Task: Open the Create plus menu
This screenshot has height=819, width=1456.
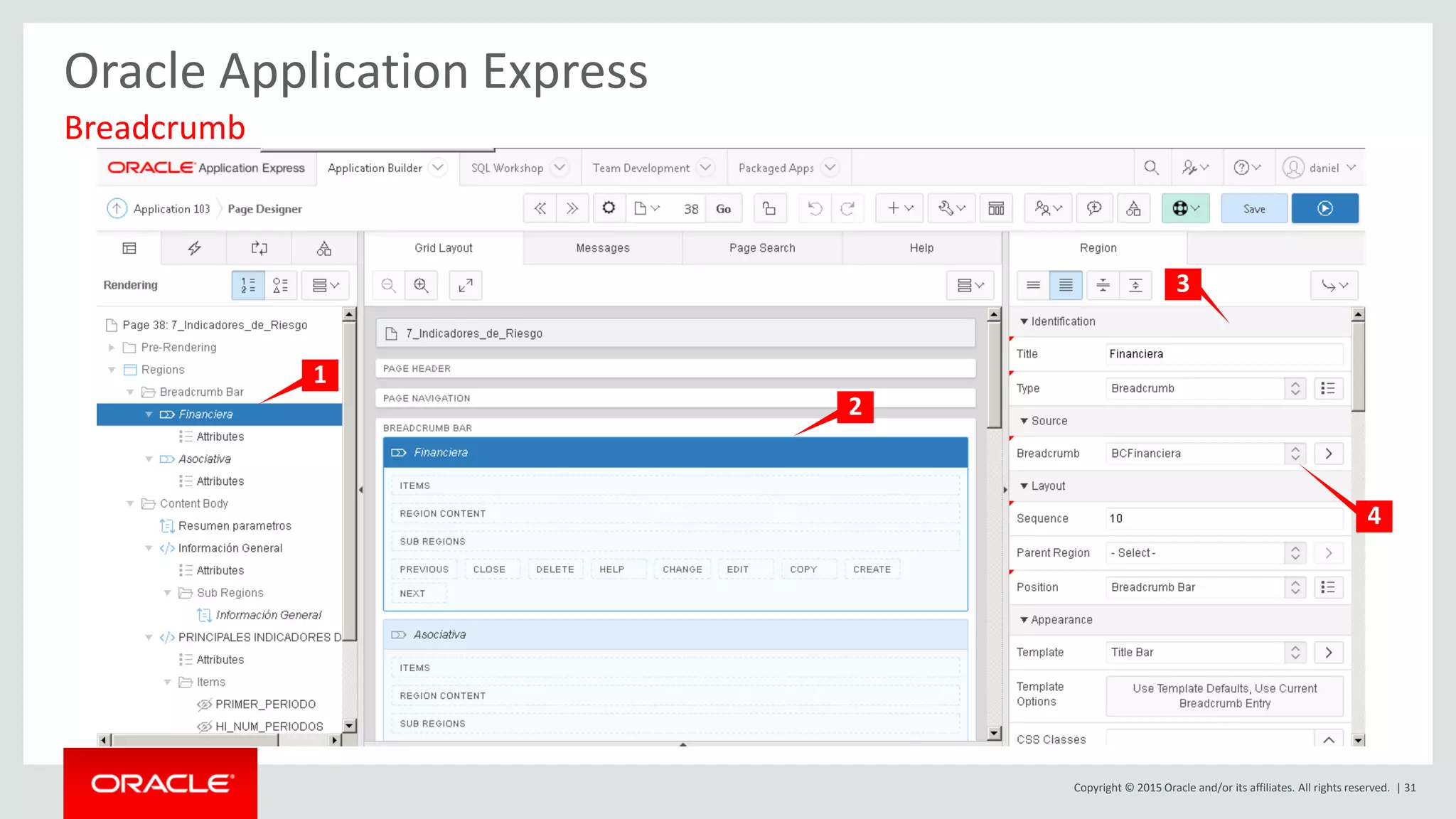Action: tap(899, 208)
